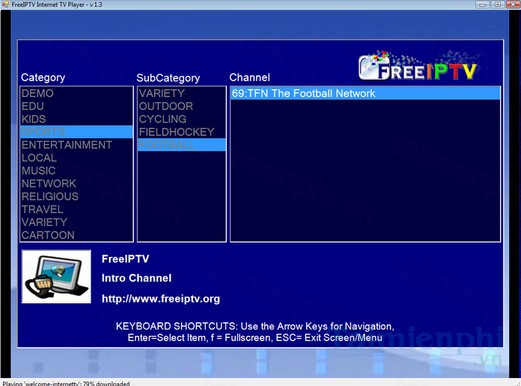Pick the MUSIC category
Viewport: 521px width, 386px height.
76,171
